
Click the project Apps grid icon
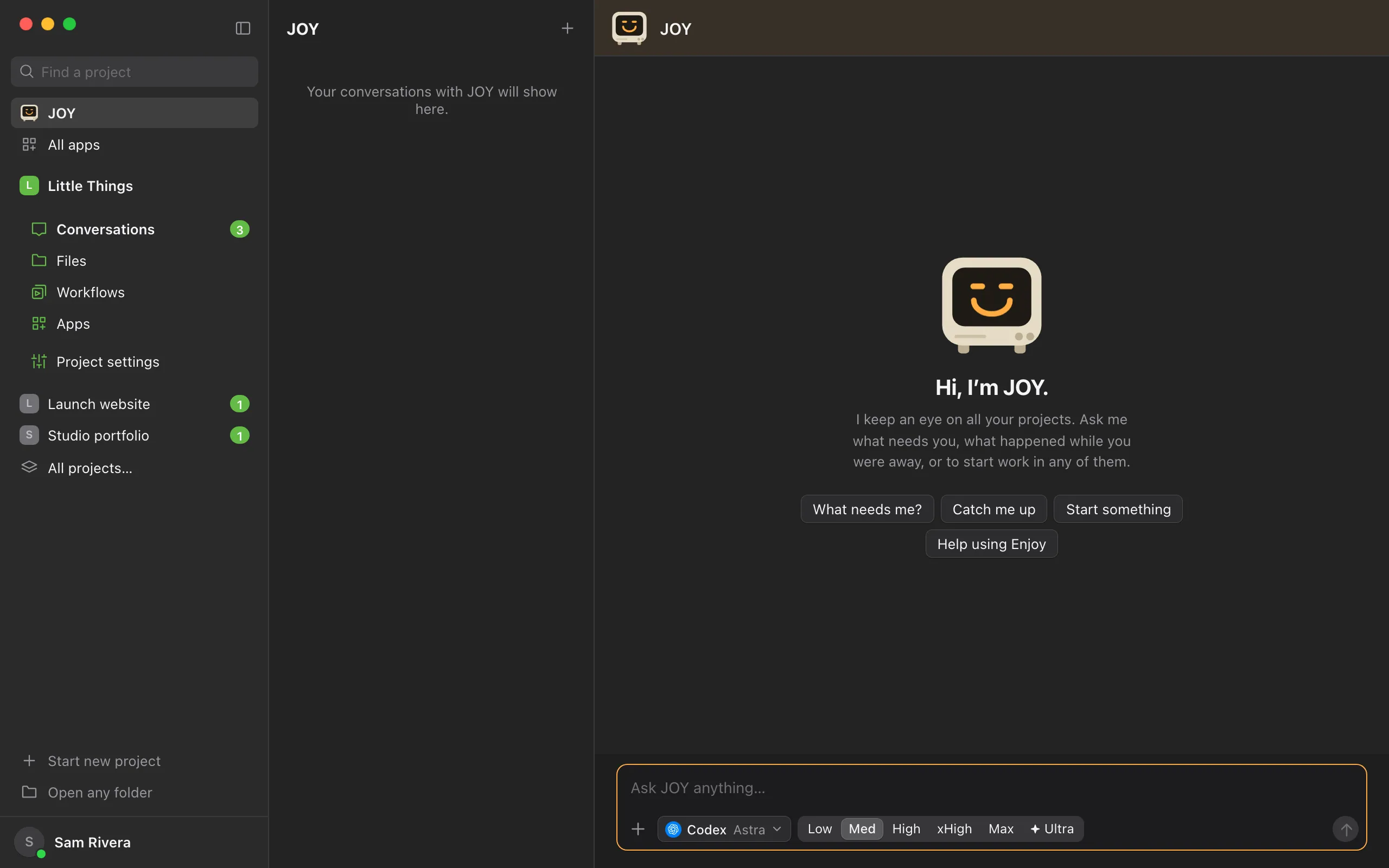pyautogui.click(x=39, y=324)
